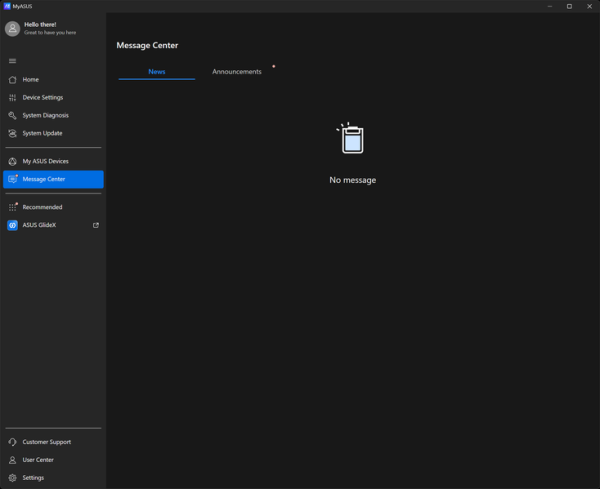Select the Message Center menu item
600x489 pixels.
pyautogui.click(x=53, y=179)
